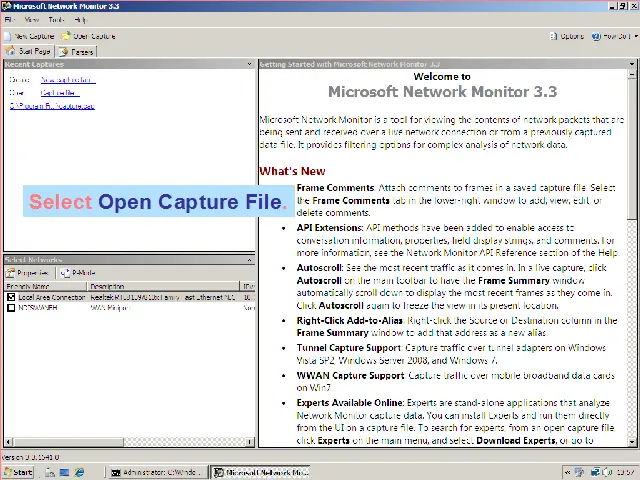
Task: Click the Friendly Name column header
Action: 45,286
